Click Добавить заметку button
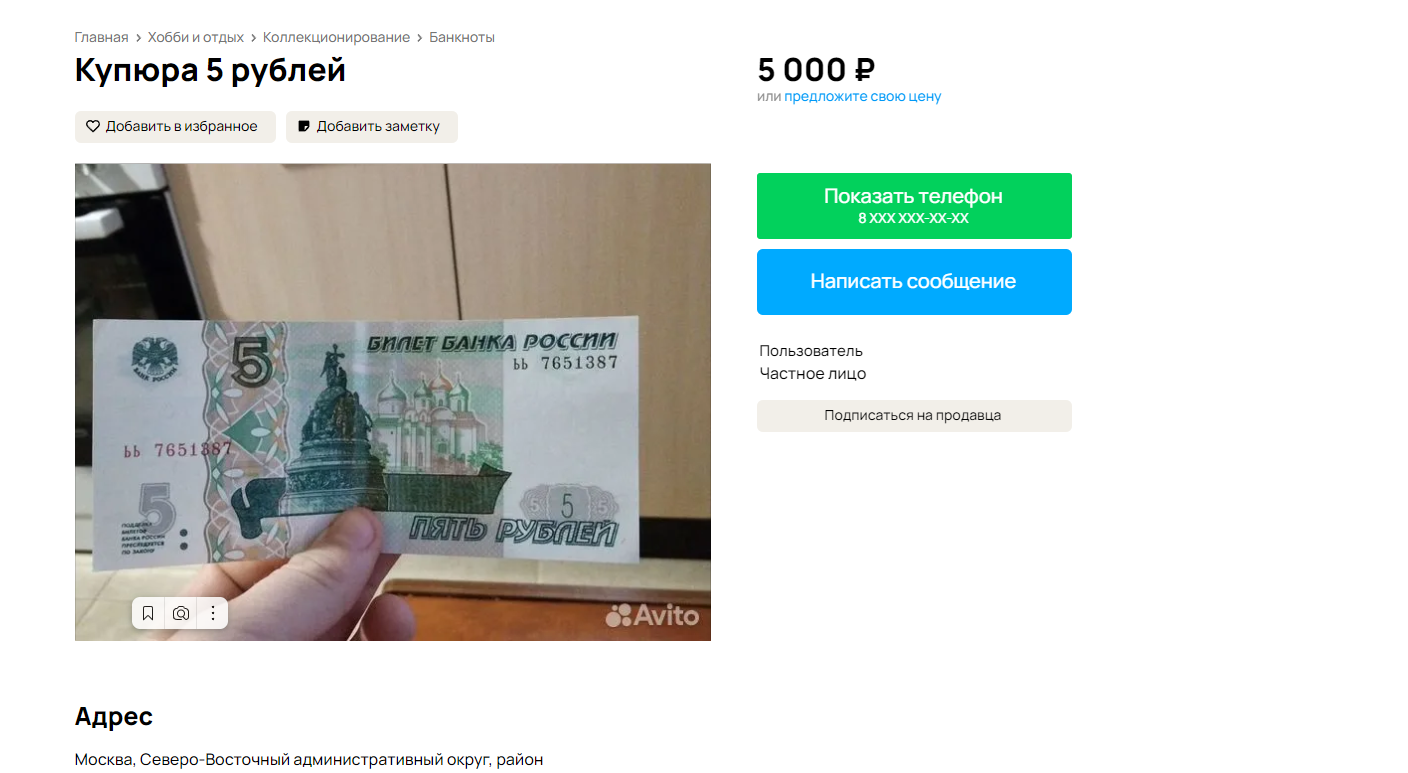This screenshot has height=773, width=1408. pos(372,127)
